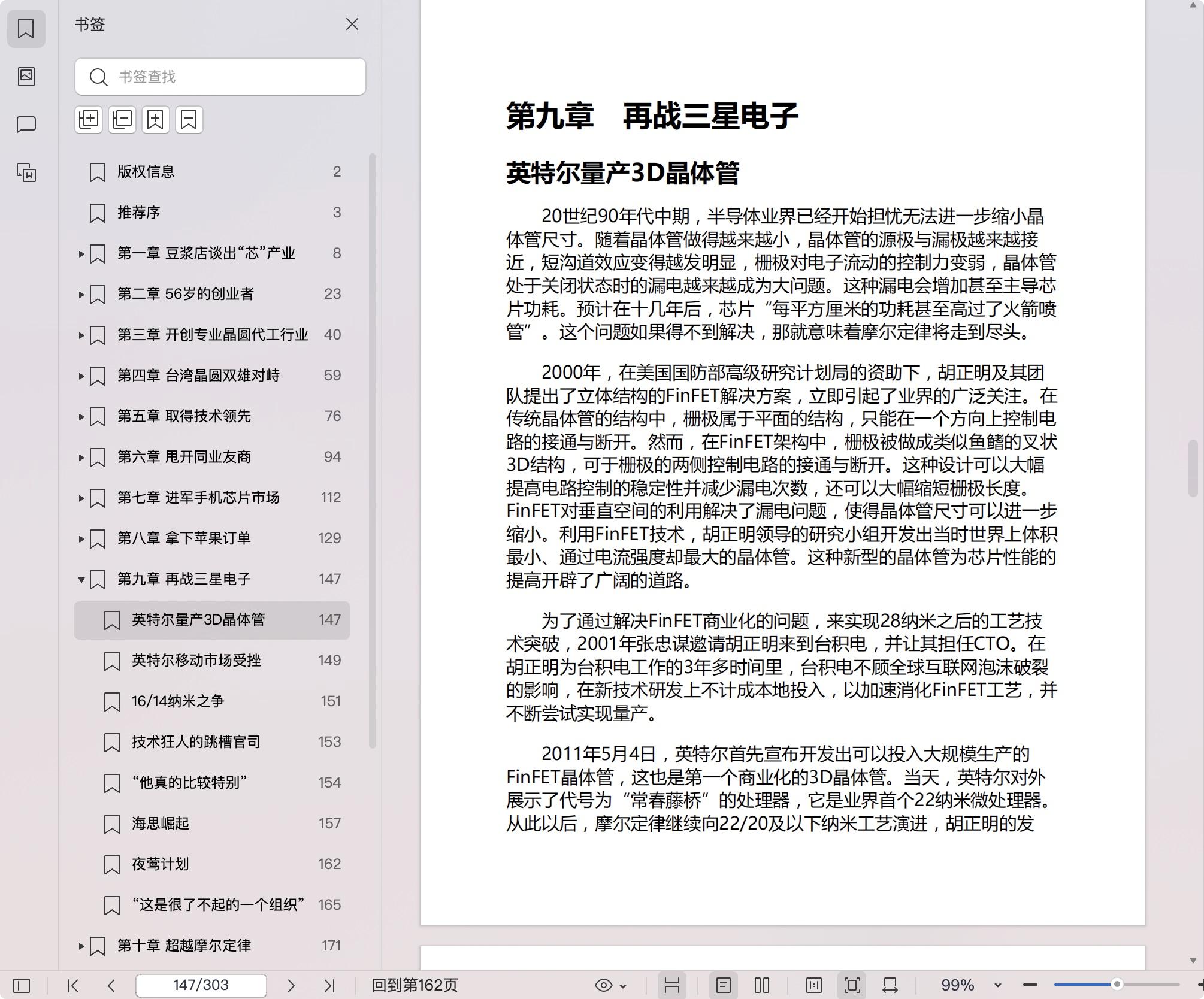Go to next page
Screen dimensions: 1204x999
[x=291, y=985]
